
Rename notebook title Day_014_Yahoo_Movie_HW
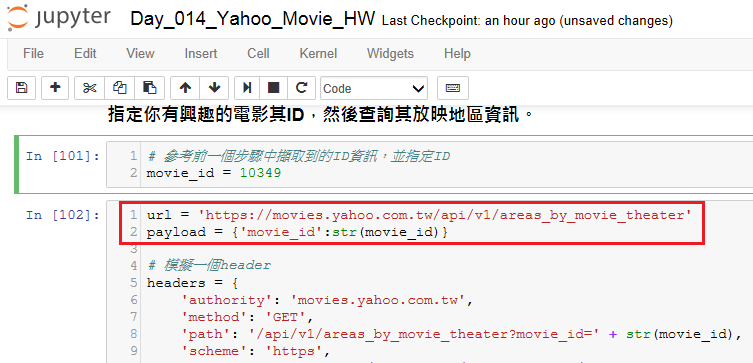click(x=253, y=20)
